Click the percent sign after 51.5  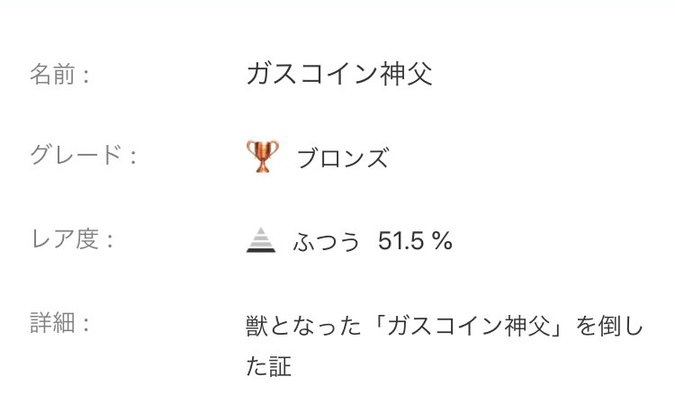point(442,241)
